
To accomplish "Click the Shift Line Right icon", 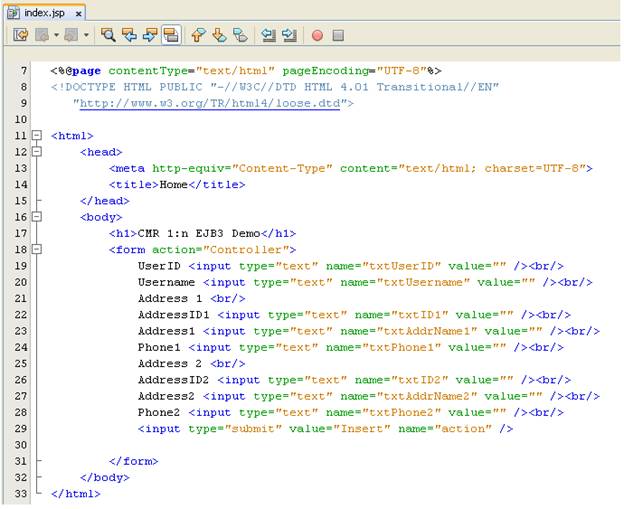I will tap(289, 35).
